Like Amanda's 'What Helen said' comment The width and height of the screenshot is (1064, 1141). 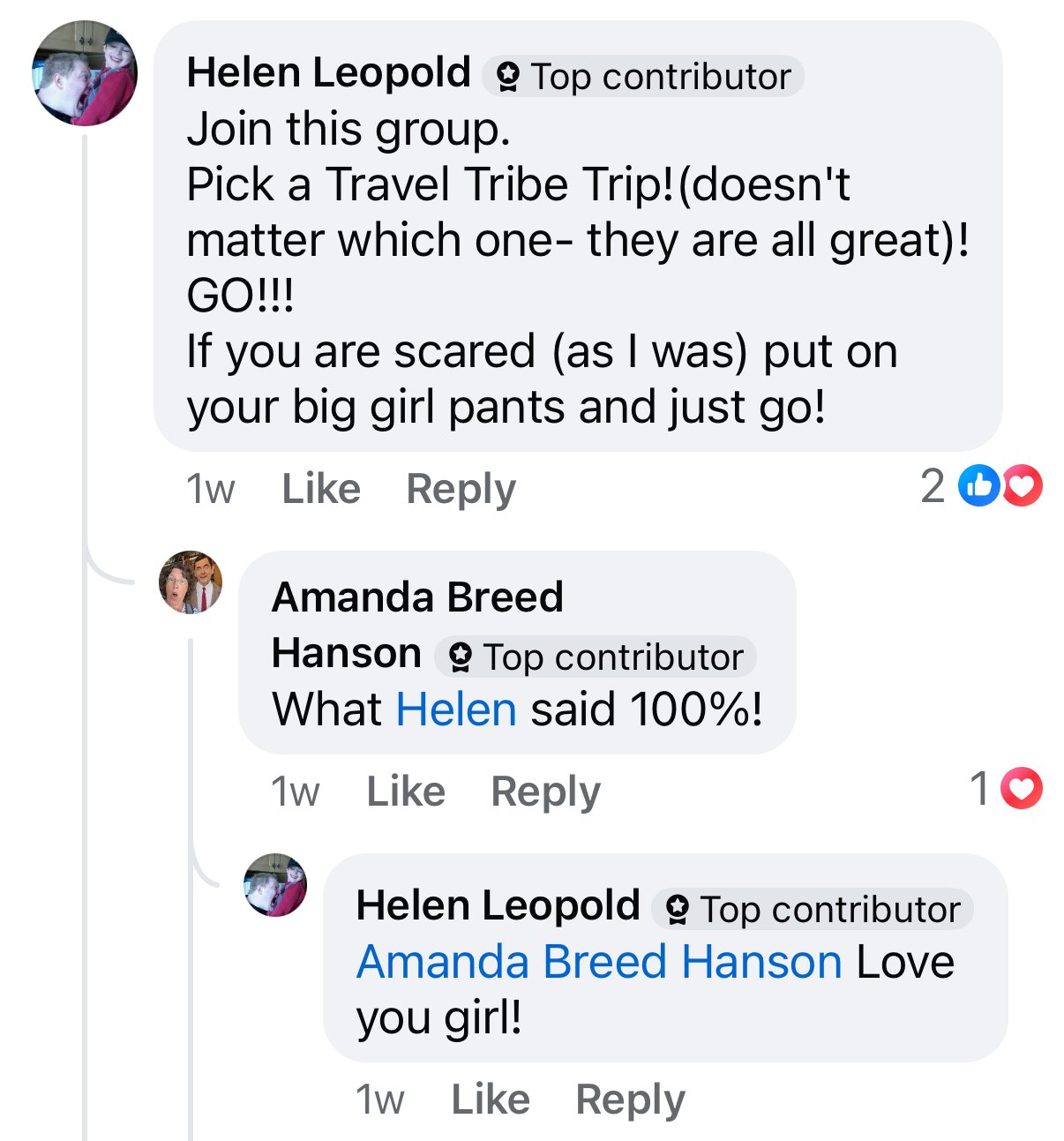tap(406, 792)
